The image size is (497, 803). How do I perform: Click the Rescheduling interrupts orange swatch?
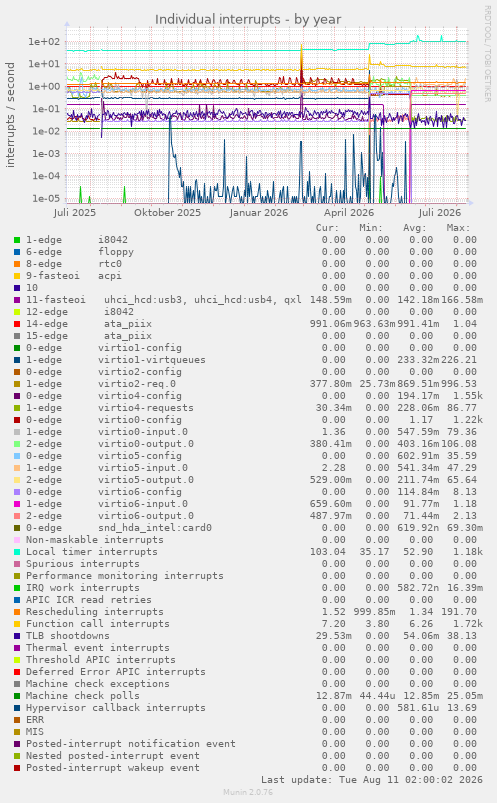tap(17, 612)
